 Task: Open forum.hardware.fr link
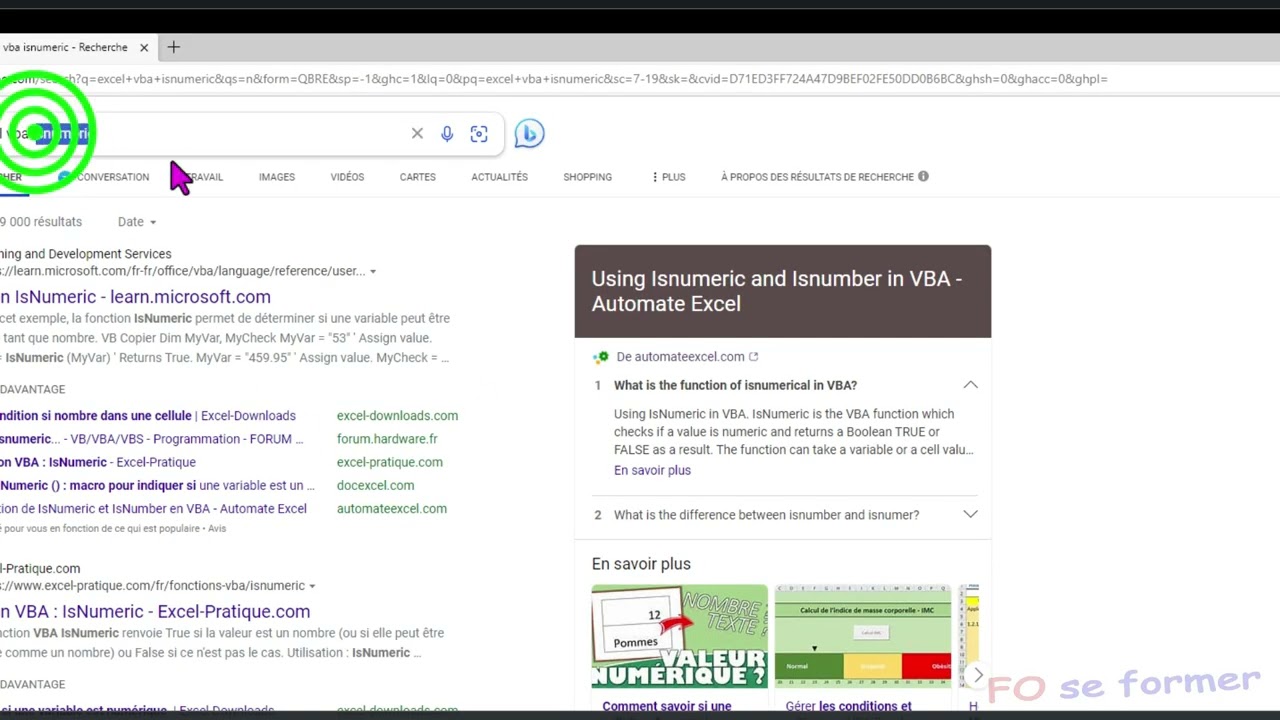click(387, 439)
